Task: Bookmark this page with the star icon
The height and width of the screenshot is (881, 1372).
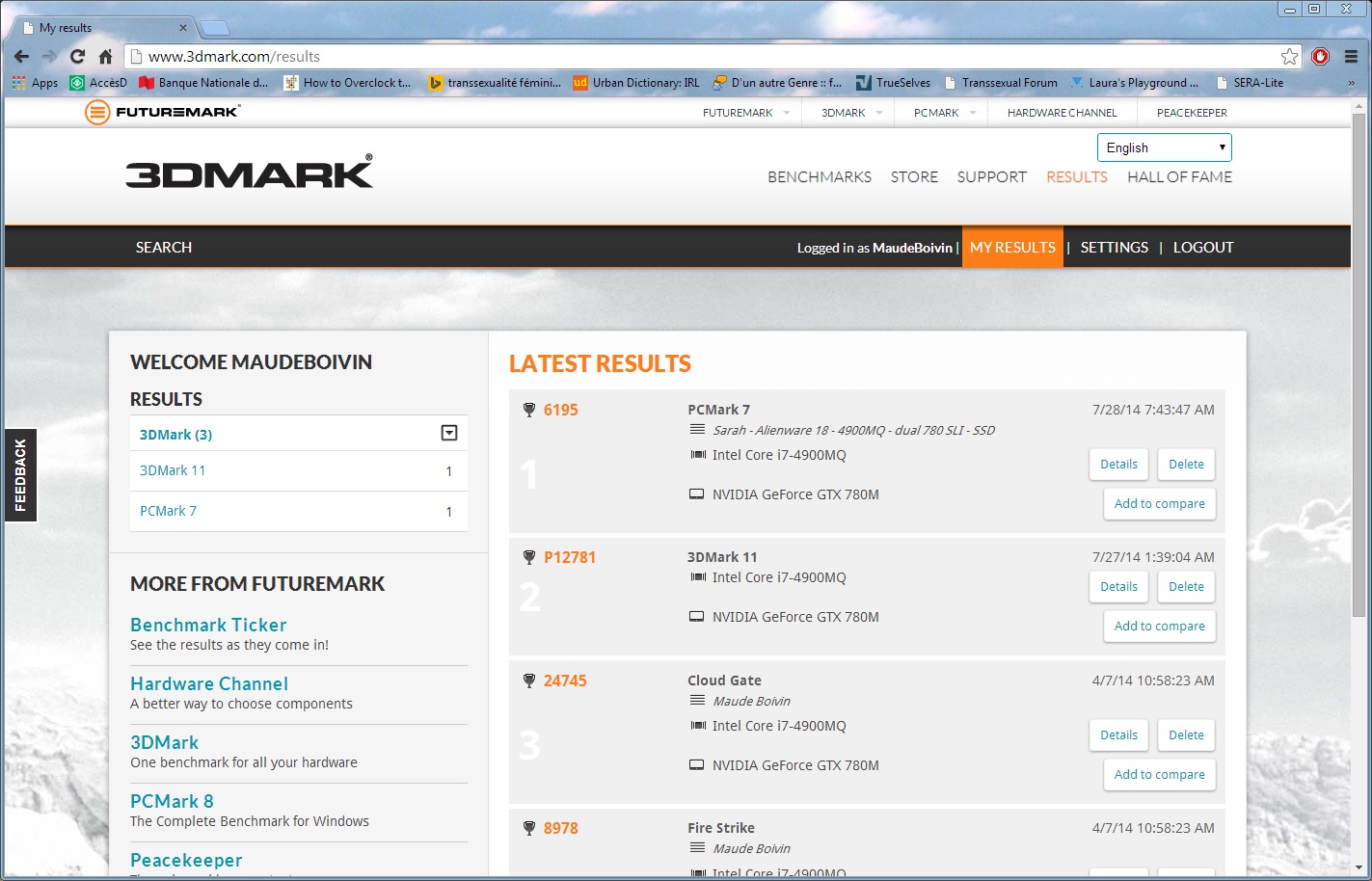Action: [x=1289, y=56]
